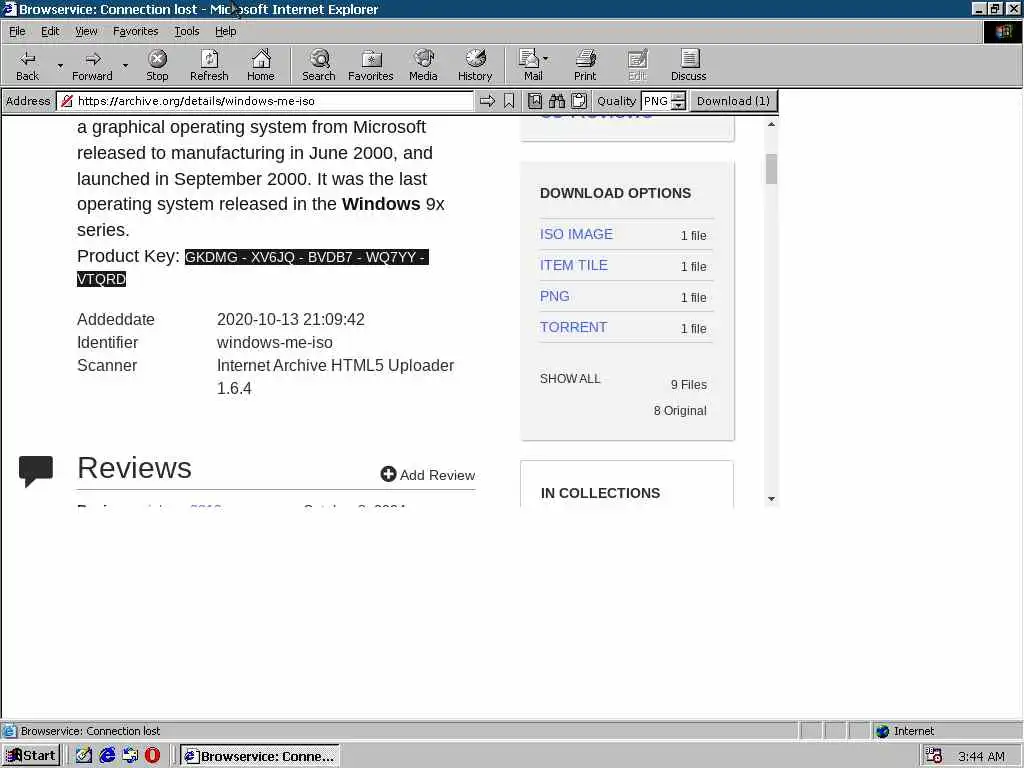This screenshot has height=768, width=1024.
Task: Click the Addeddate value 2020-10-13 21:09:42
Action: (x=291, y=319)
